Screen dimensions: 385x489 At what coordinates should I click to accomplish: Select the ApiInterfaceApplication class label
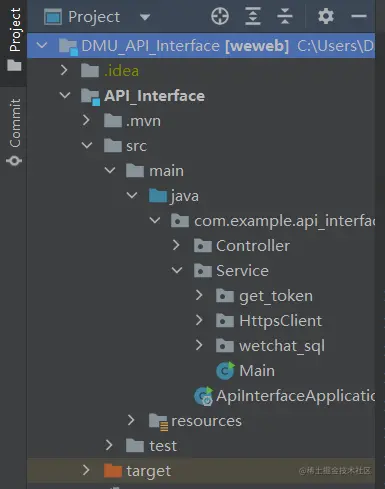click(295, 396)
